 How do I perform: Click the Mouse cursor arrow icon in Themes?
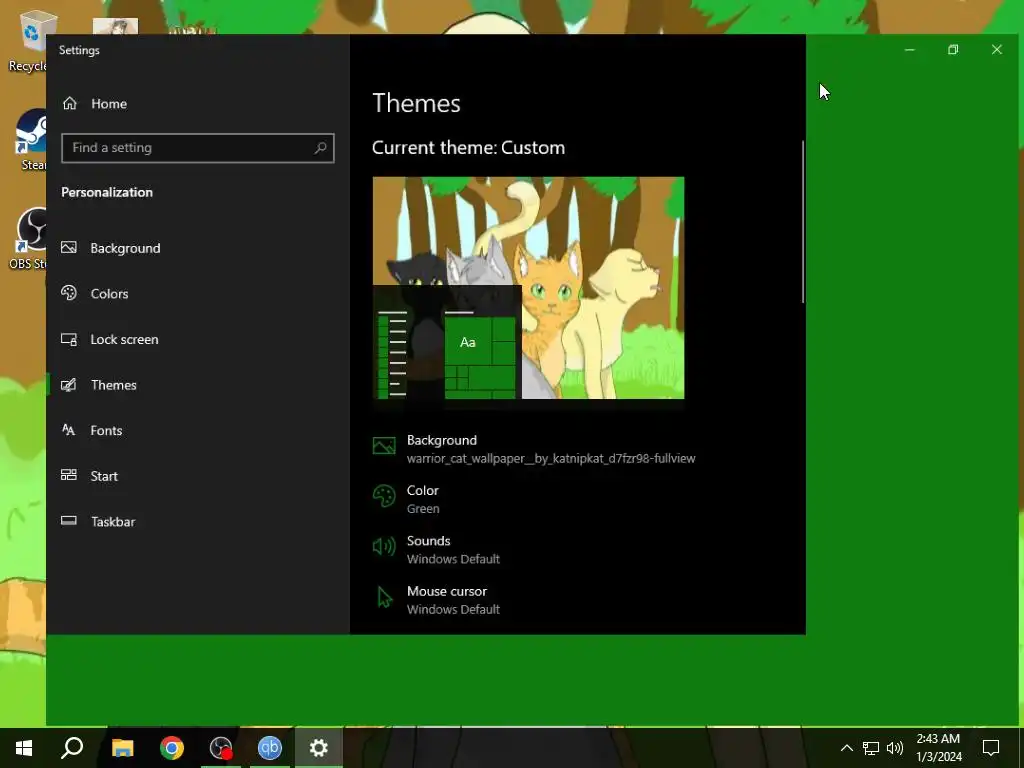385,598
